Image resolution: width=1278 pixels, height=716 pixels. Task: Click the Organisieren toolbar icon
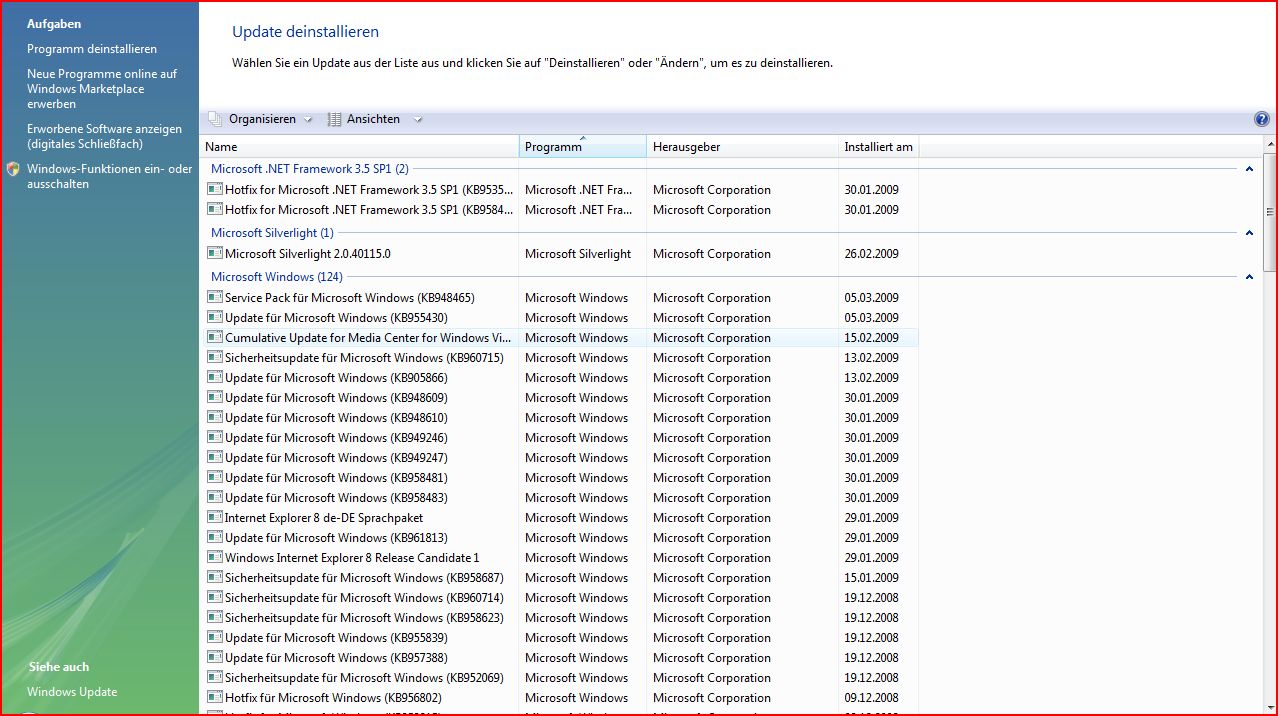coord(215,119)
